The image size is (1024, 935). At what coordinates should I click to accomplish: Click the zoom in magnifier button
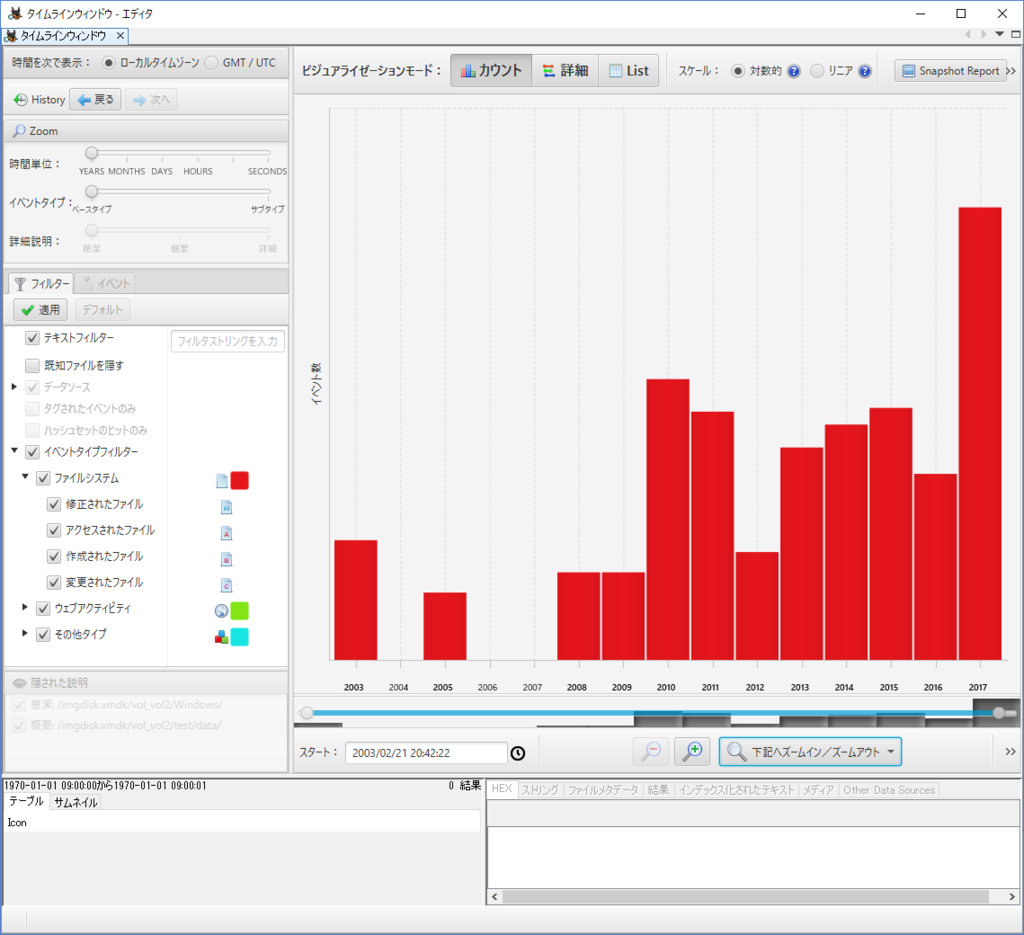pyautogui.click(x=692, y=752)
